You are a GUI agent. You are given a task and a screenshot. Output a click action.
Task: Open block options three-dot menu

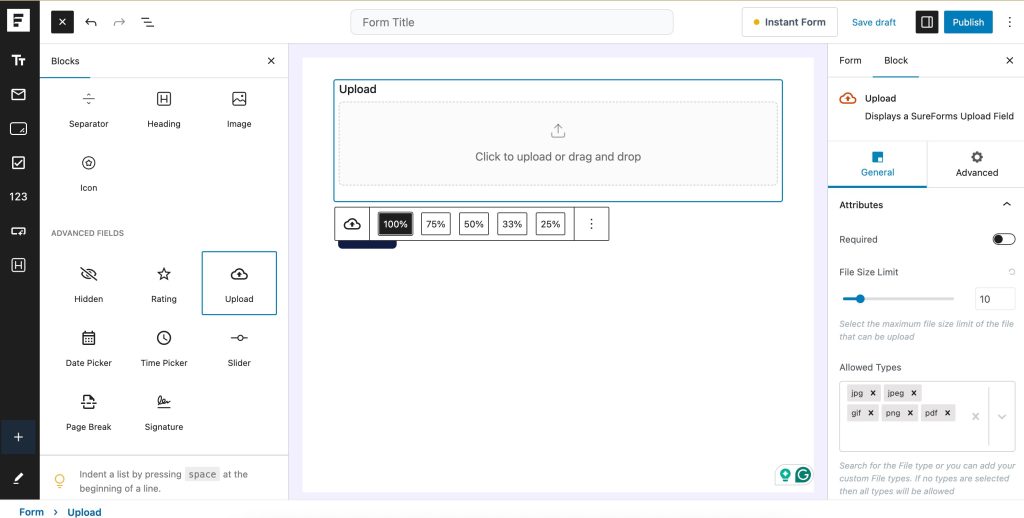click(591, 224)
